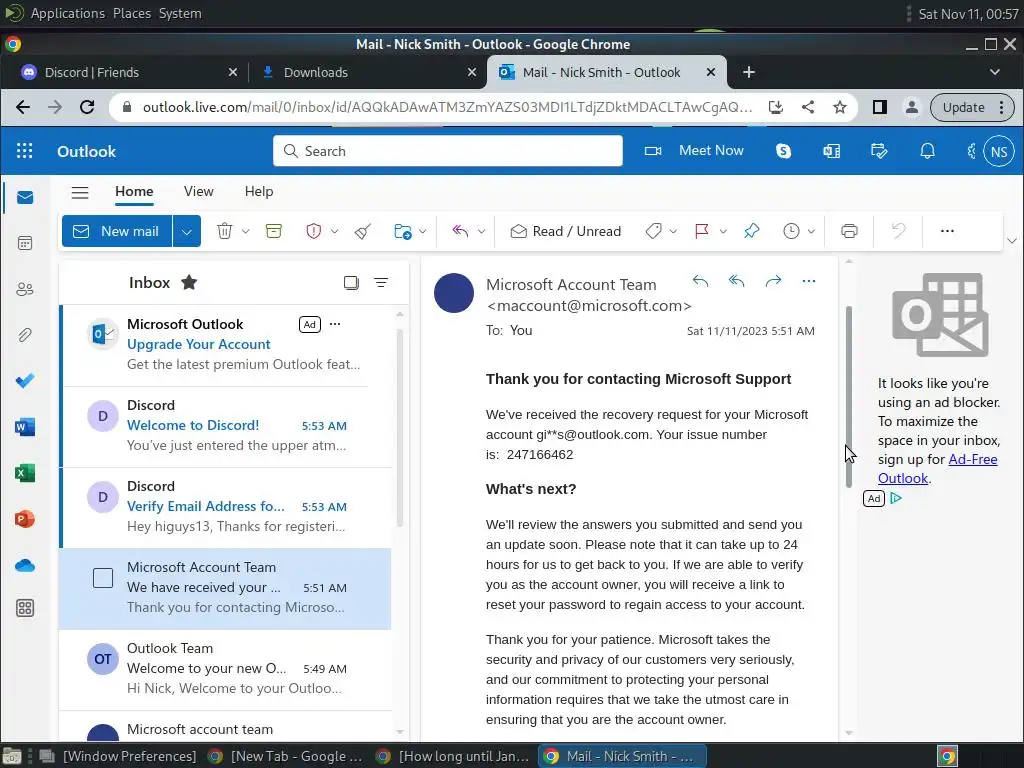Open Skype from the header
The width and height of the screenshot is (1024, 768).
[783, 151]
